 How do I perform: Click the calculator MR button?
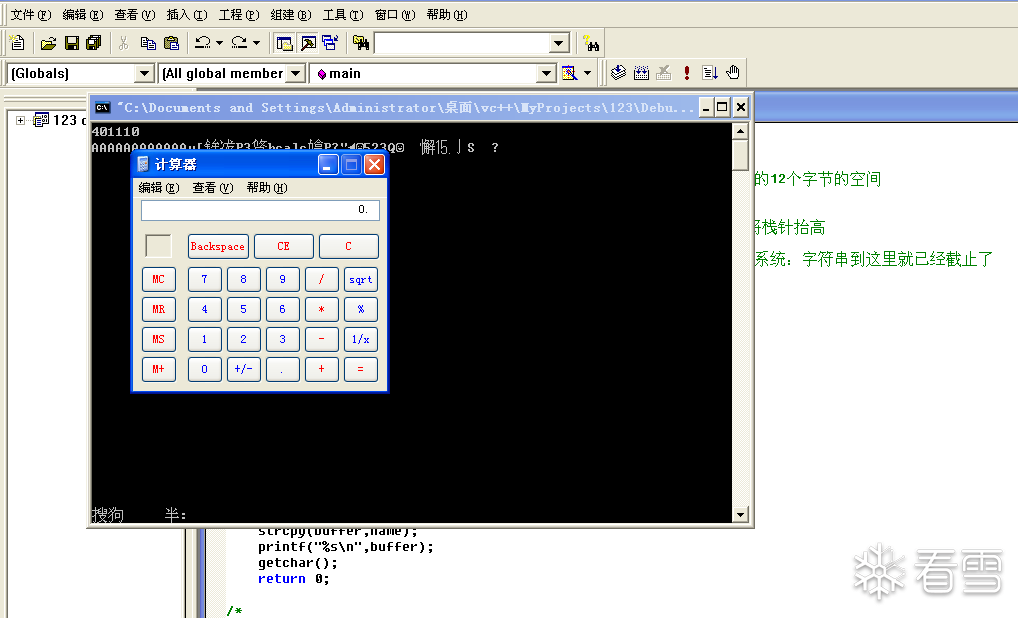158,309
